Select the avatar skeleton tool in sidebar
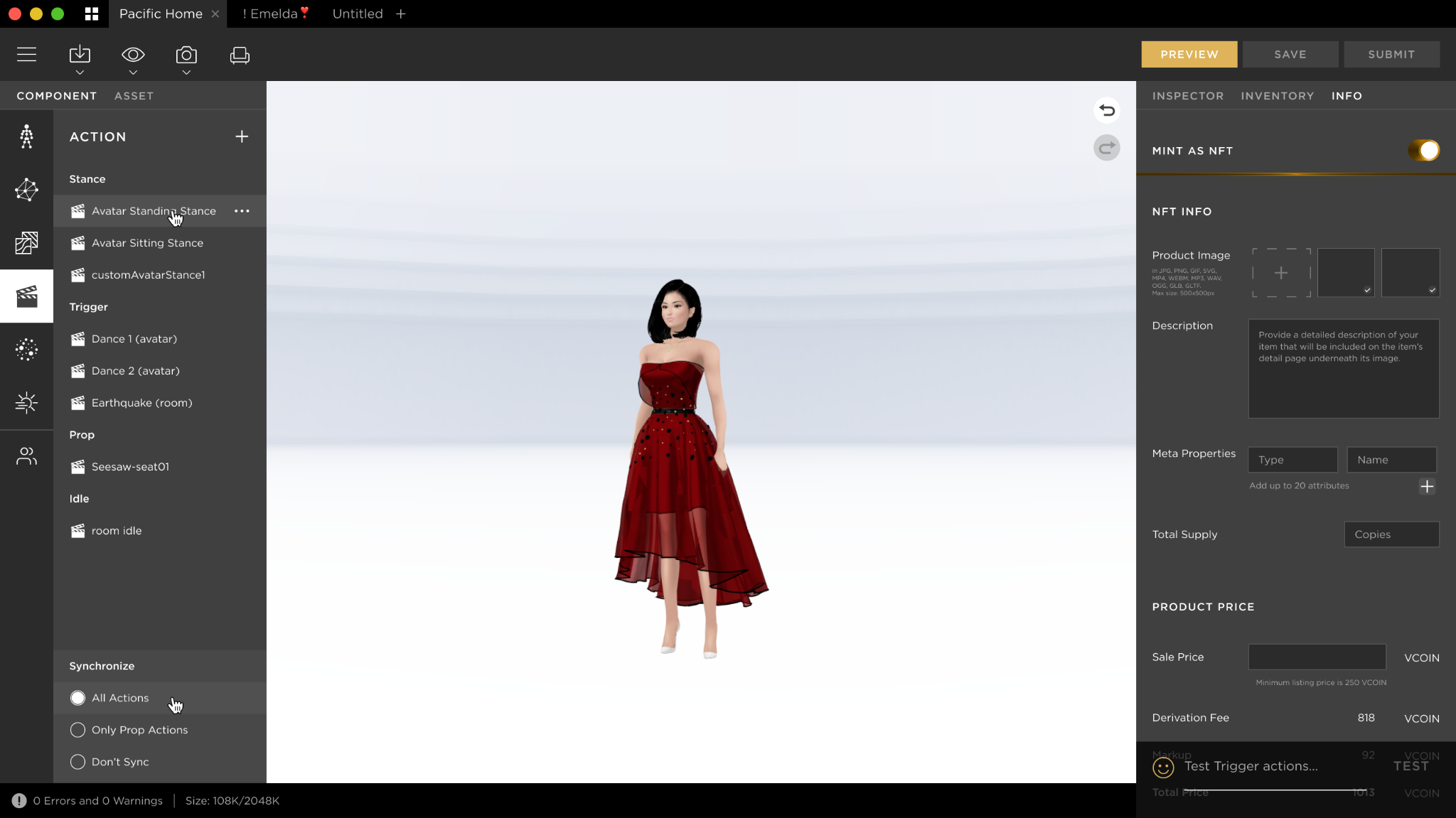 (26, 136)
